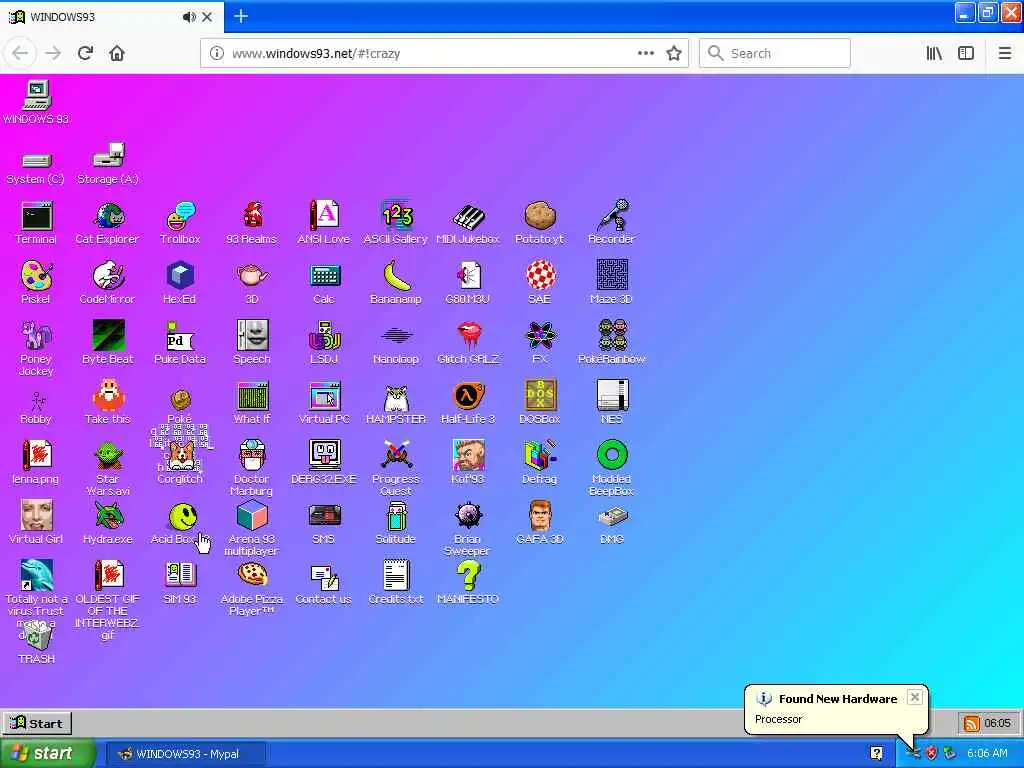The width and height of the screenshot is (1024, 768).
Task: Select the WINDOWS93 browser tab
Action: pos(112,16)
